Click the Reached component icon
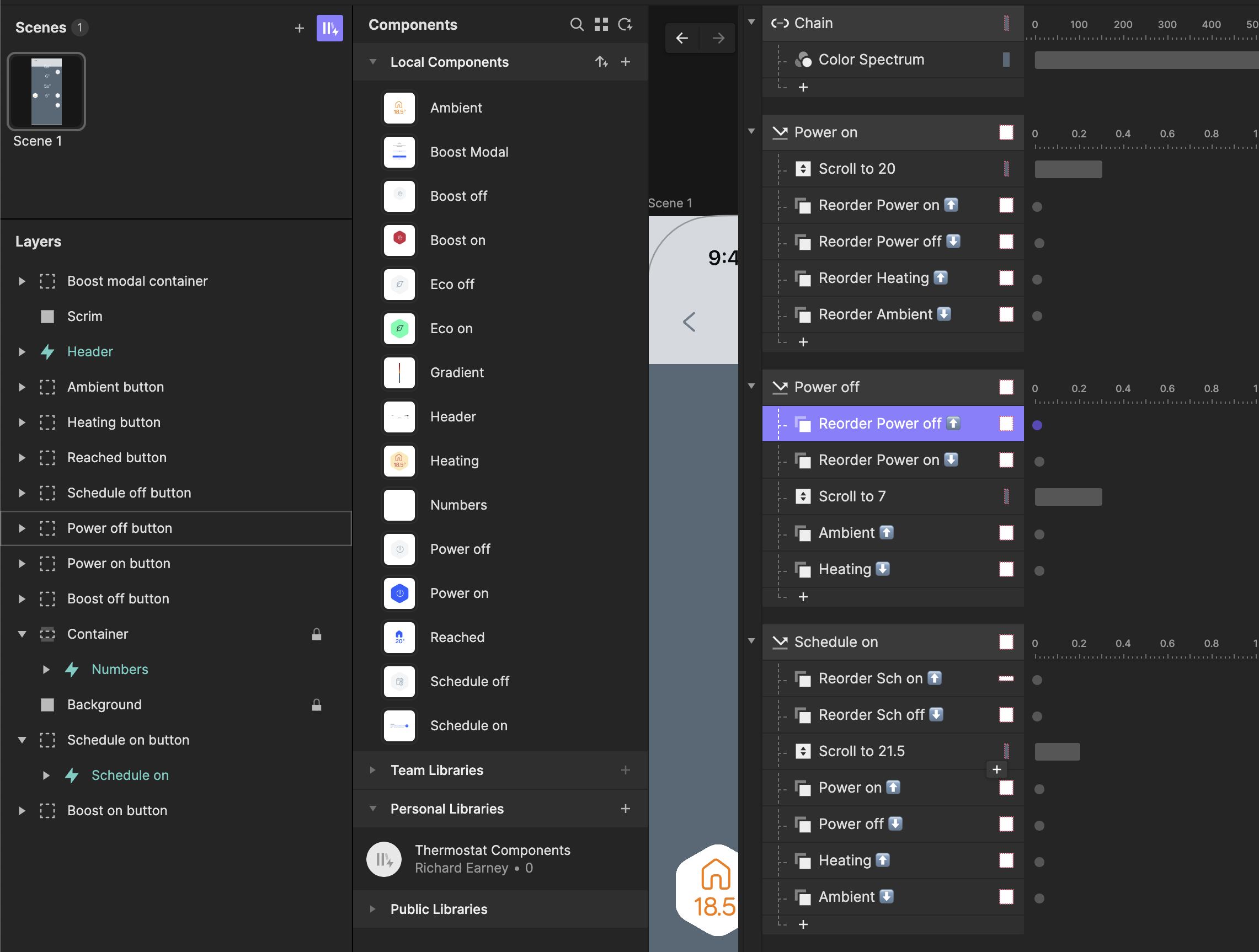The image size is (1259, 952). [x=399, y=637]
